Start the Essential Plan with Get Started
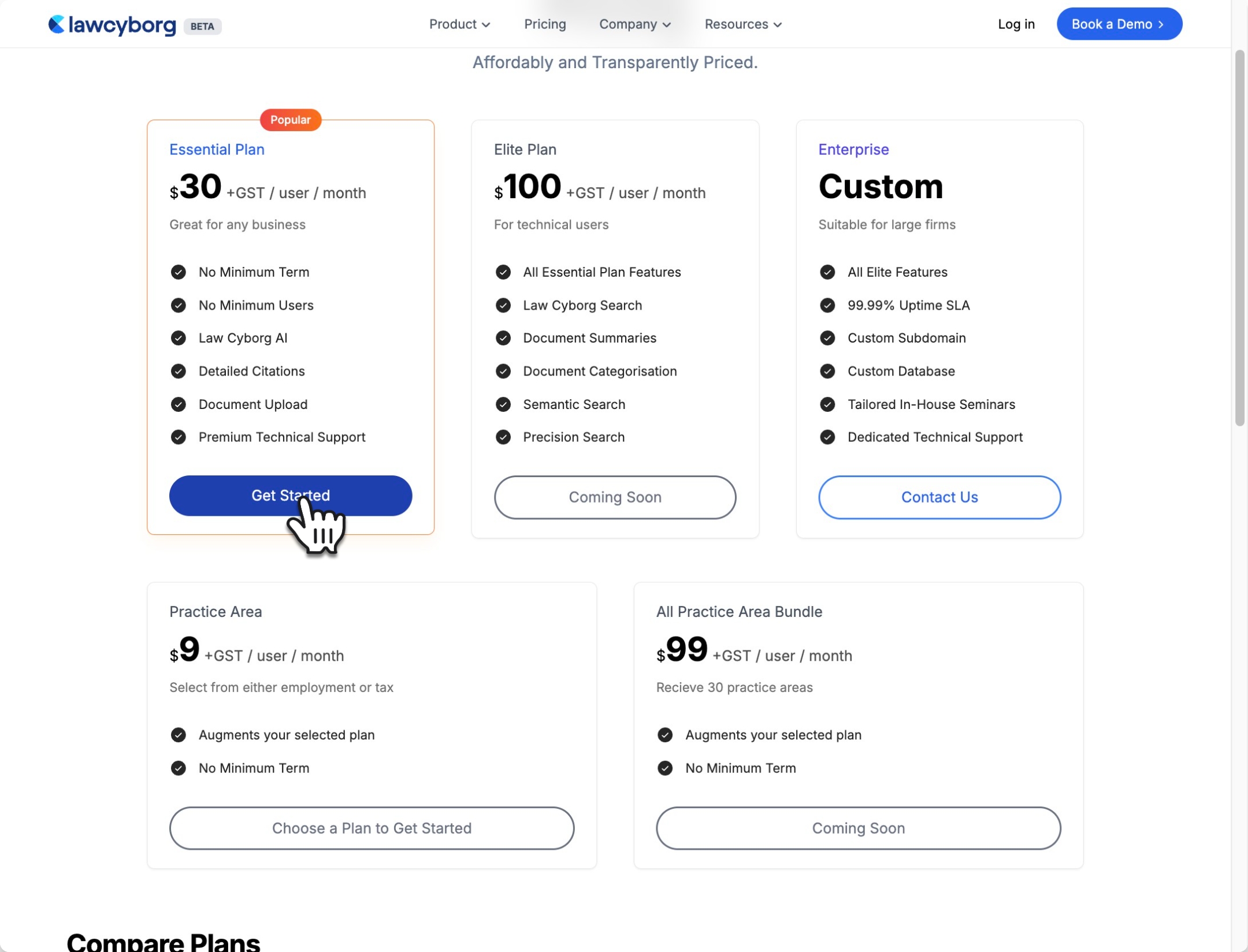The height and width of the screenshot is (952, 1248). [x=291, y=496]
